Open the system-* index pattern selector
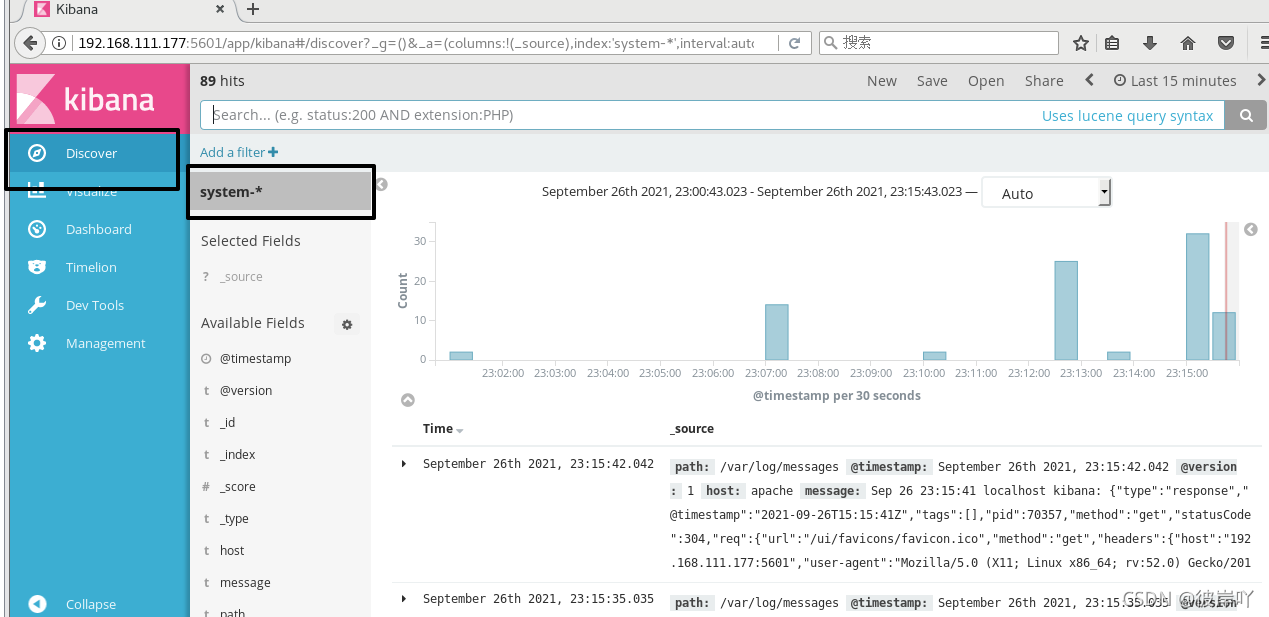 click(x=279, y=192)
